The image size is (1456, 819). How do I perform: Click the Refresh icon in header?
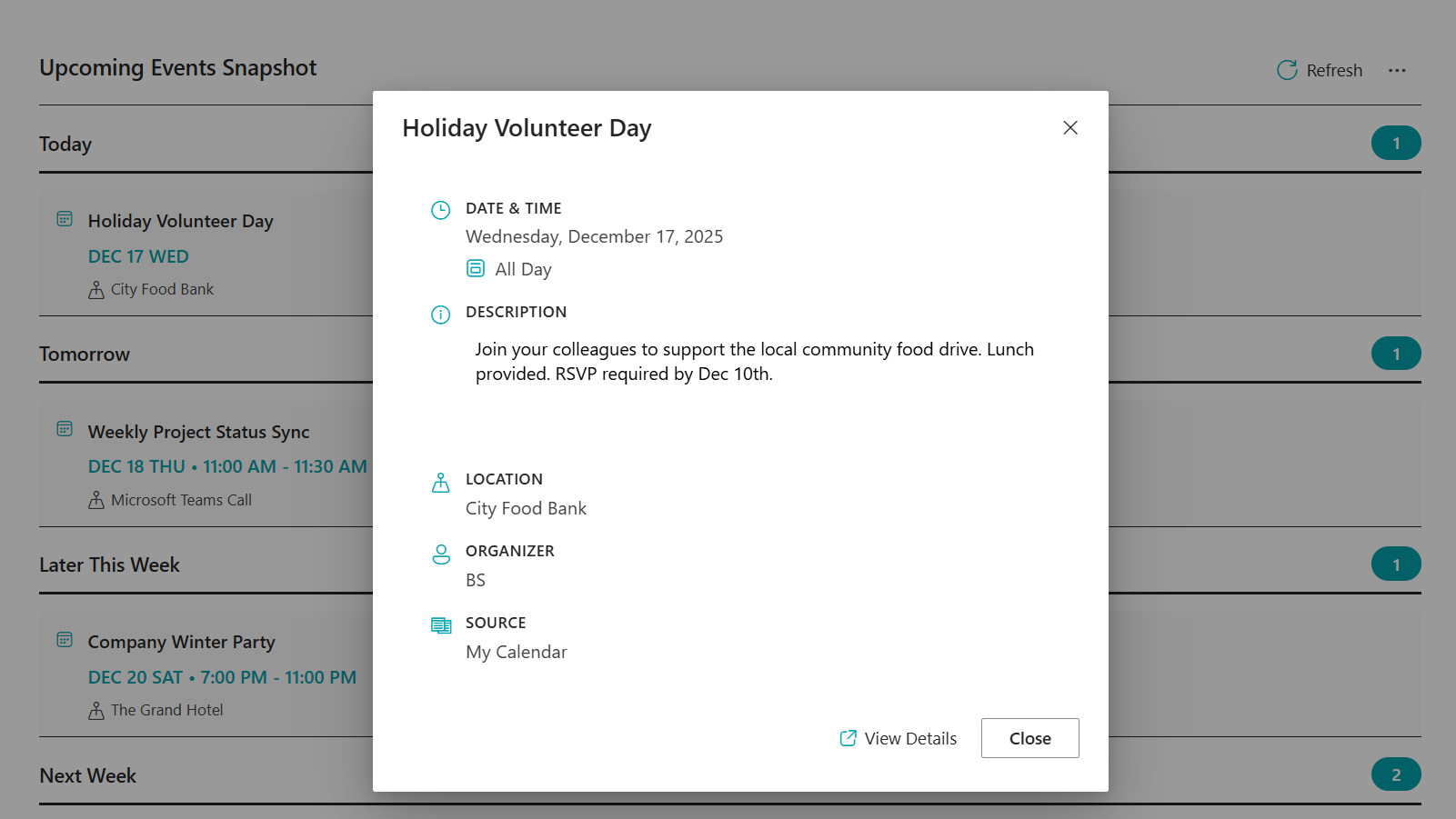point(1287,70)
